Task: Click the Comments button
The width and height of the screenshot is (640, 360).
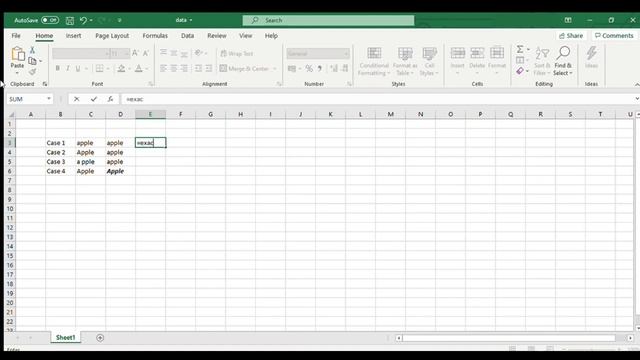Action: (614, 36)
